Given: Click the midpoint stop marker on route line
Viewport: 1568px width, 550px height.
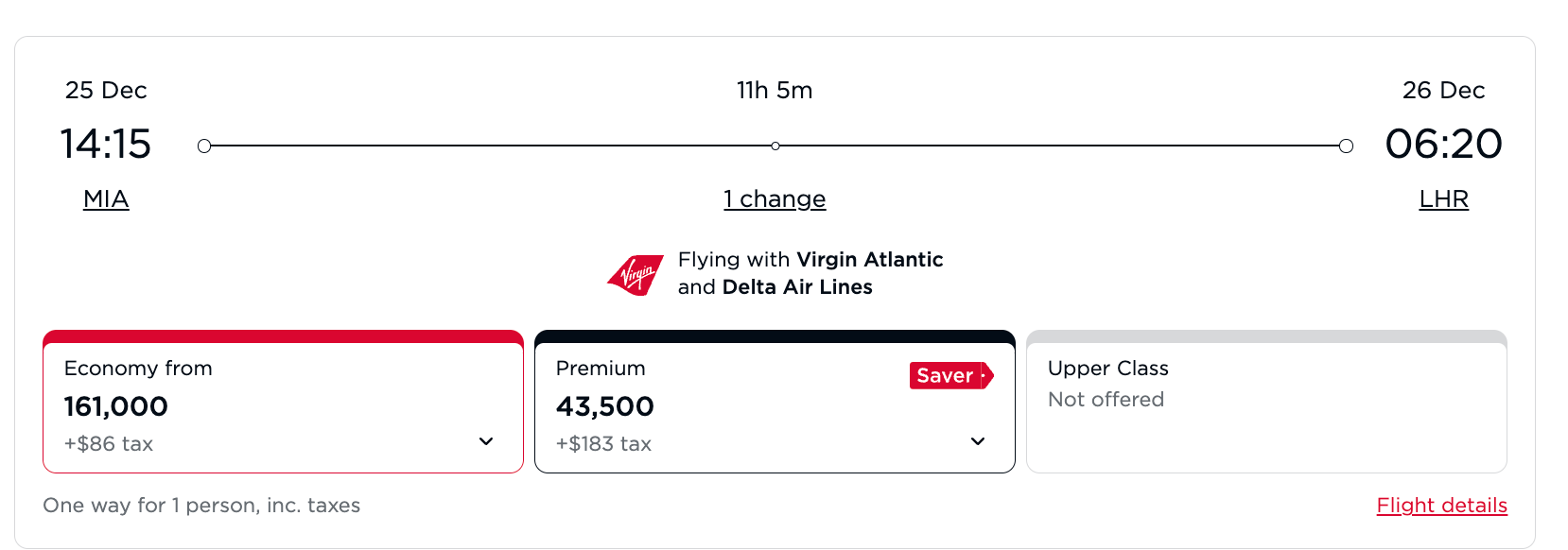Looking at the screenshot, I should (x=775, y=146).
